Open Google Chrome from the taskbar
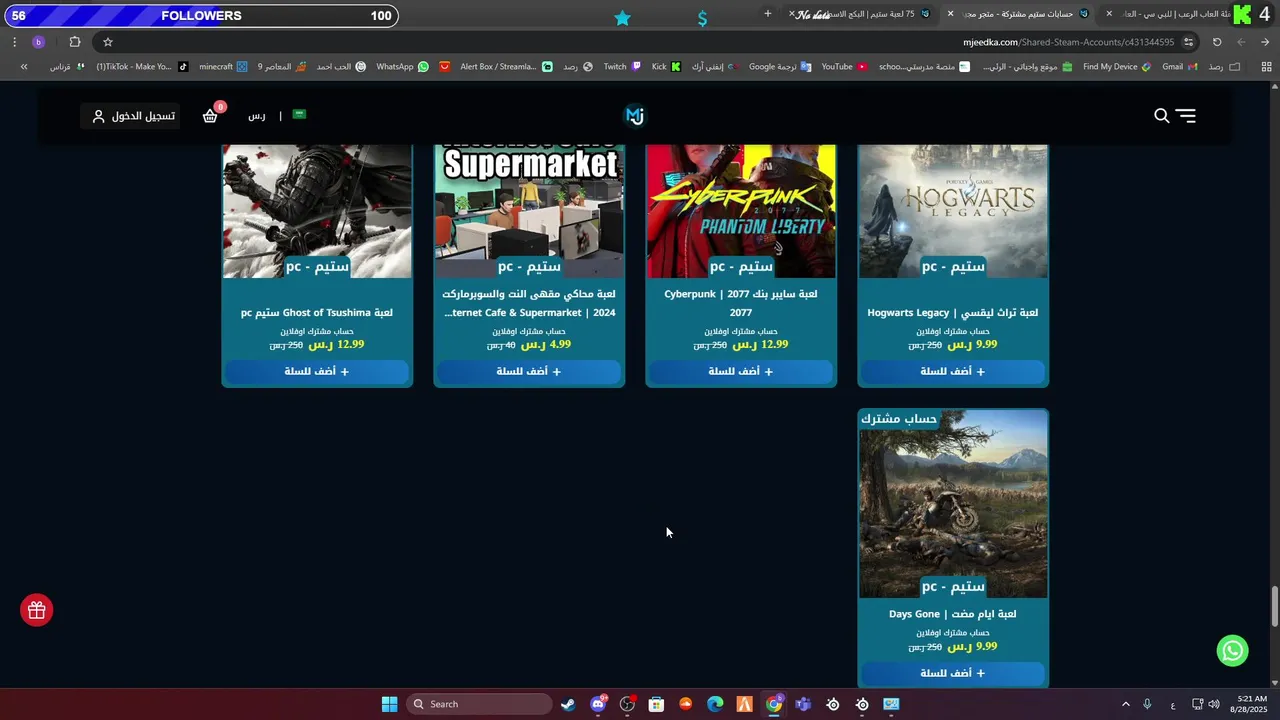Viewport: 1280px width, 720px height. click(x=774, y=704)
